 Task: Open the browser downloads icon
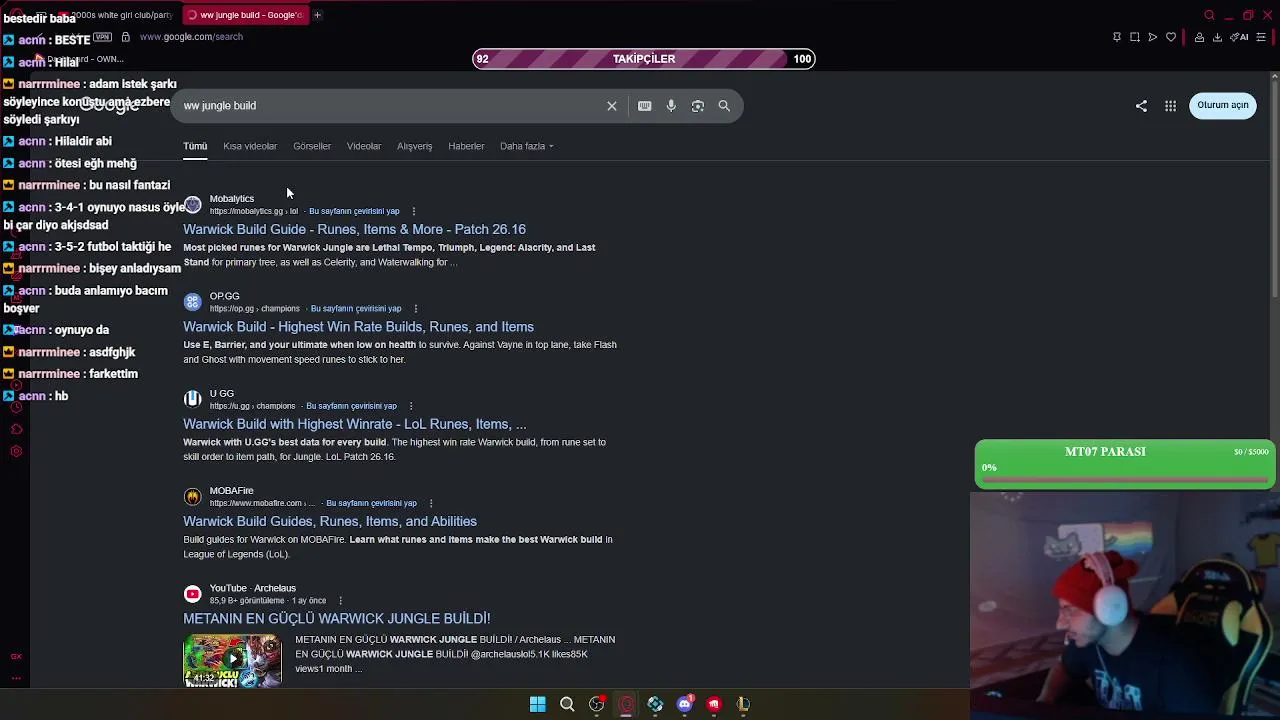(1217, 37)
